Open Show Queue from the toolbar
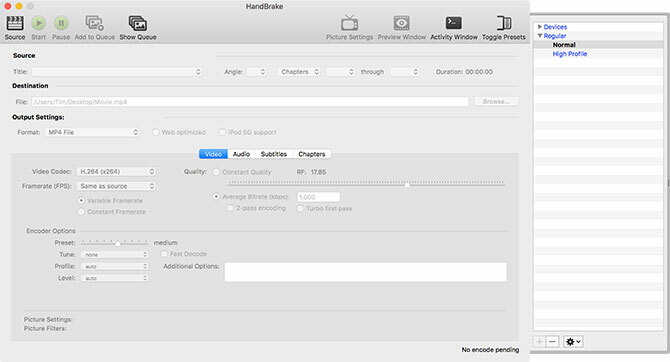This screenshot has width=670, height=362. 138,23
